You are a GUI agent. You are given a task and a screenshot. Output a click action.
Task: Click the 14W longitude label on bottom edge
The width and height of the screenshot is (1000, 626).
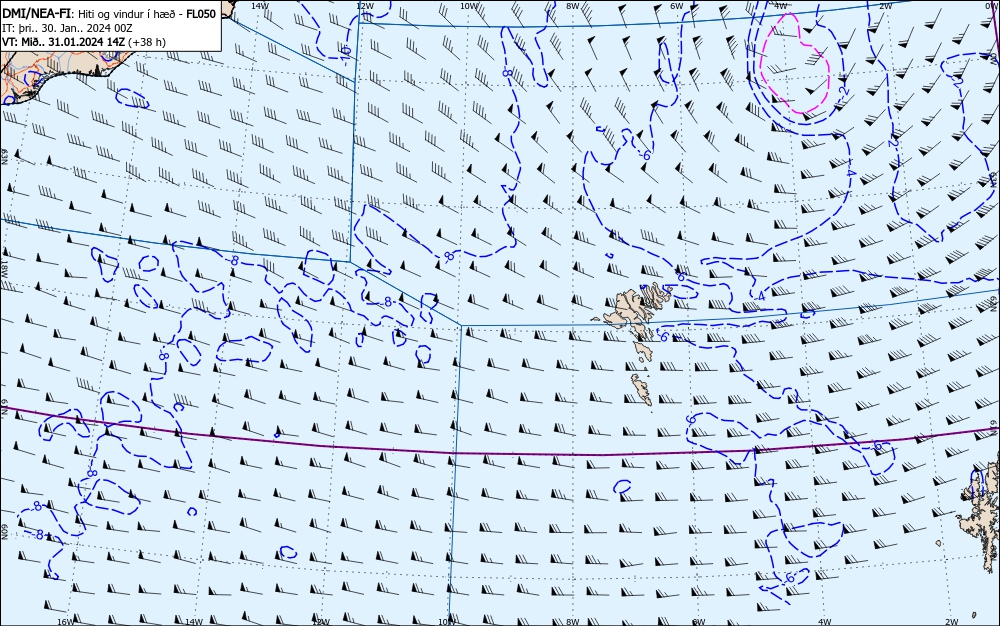click(x=193, y=622)
